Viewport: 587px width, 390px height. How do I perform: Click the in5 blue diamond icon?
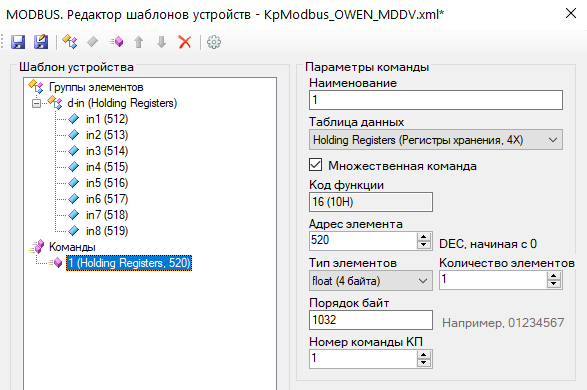pos(74,183)
